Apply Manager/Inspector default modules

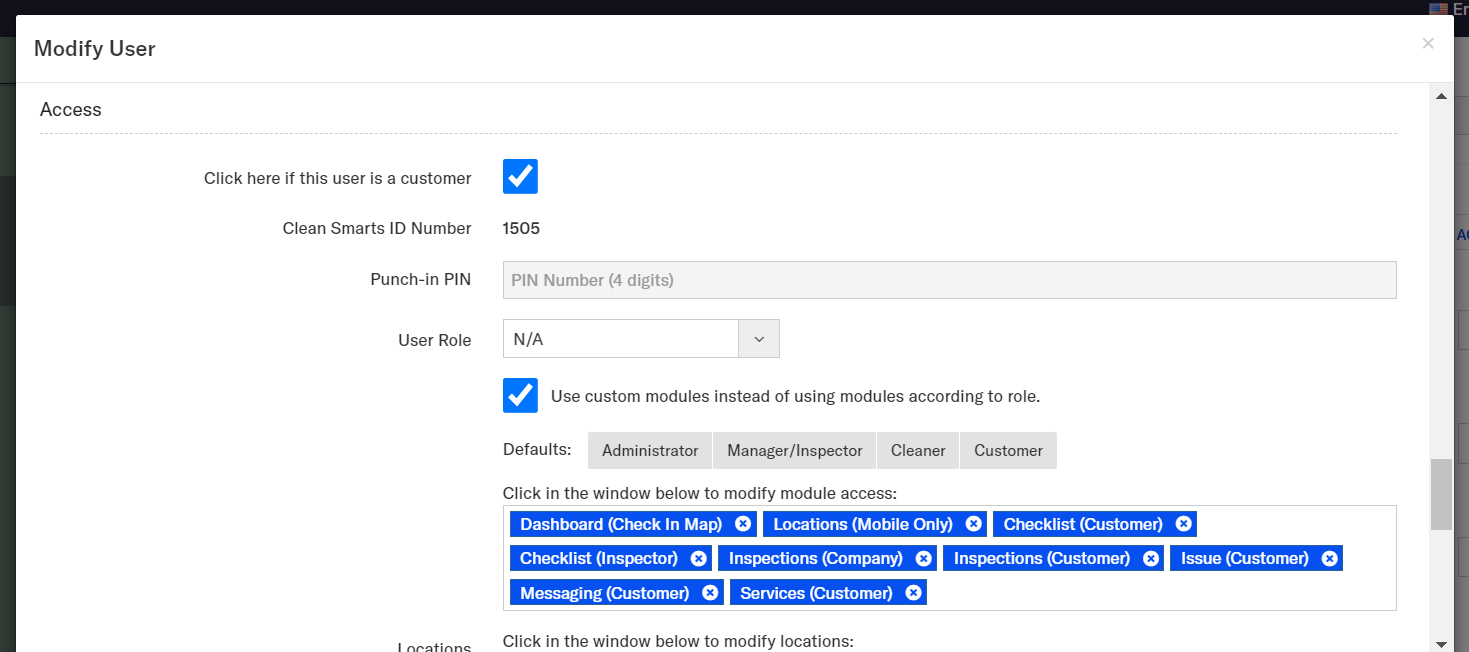click(x=794, y=451)
